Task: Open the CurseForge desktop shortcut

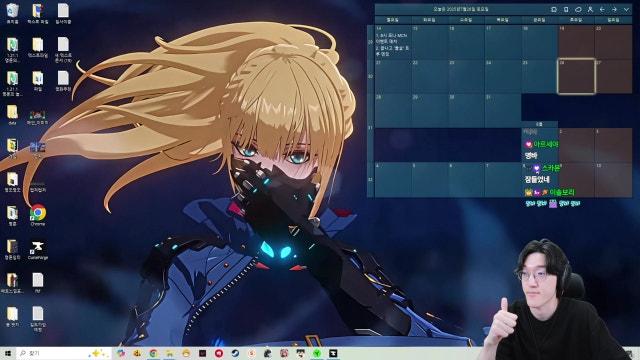Action: [x=38, y=249]
